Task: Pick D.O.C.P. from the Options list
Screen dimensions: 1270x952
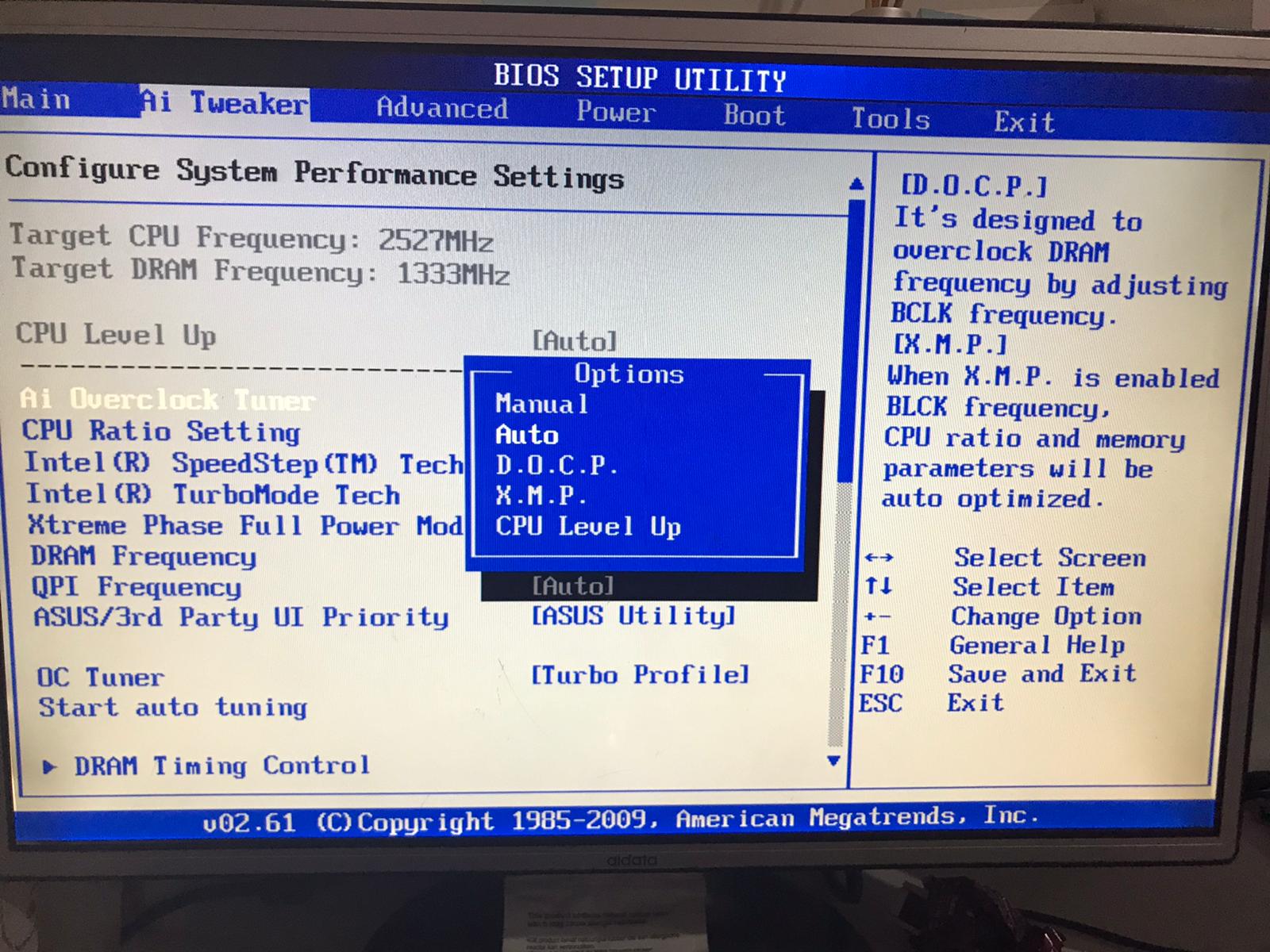Action: coord(556,465)
